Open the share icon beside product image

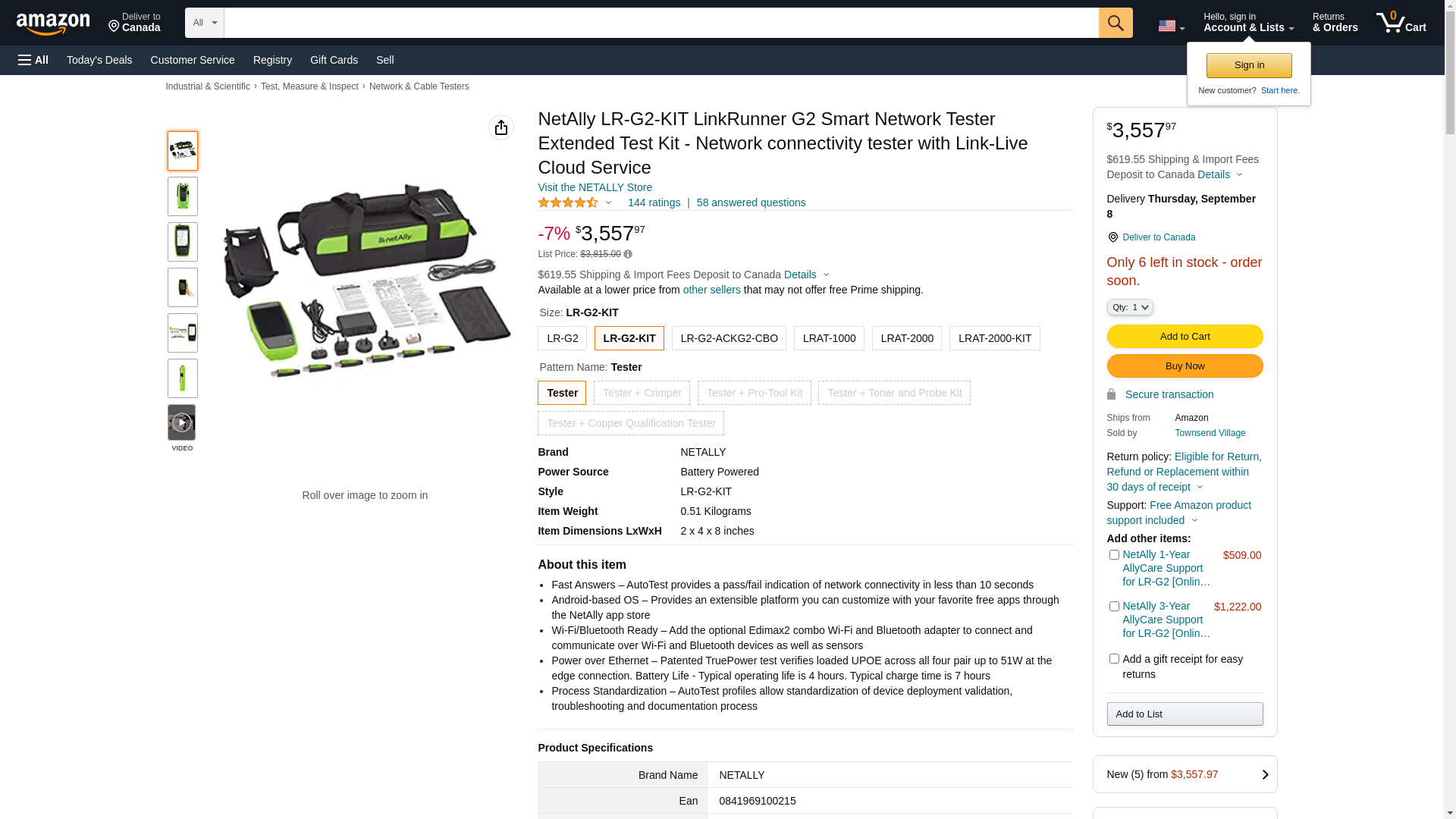point(500,127)
